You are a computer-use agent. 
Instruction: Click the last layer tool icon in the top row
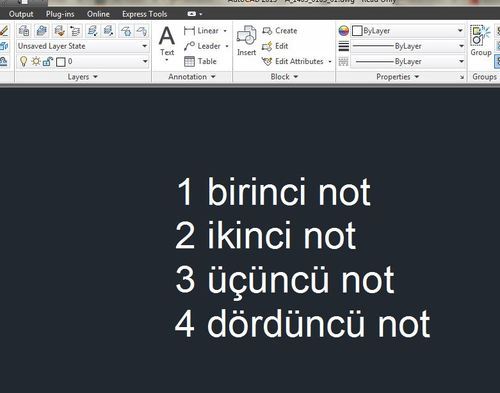click(x=142, y=31)
